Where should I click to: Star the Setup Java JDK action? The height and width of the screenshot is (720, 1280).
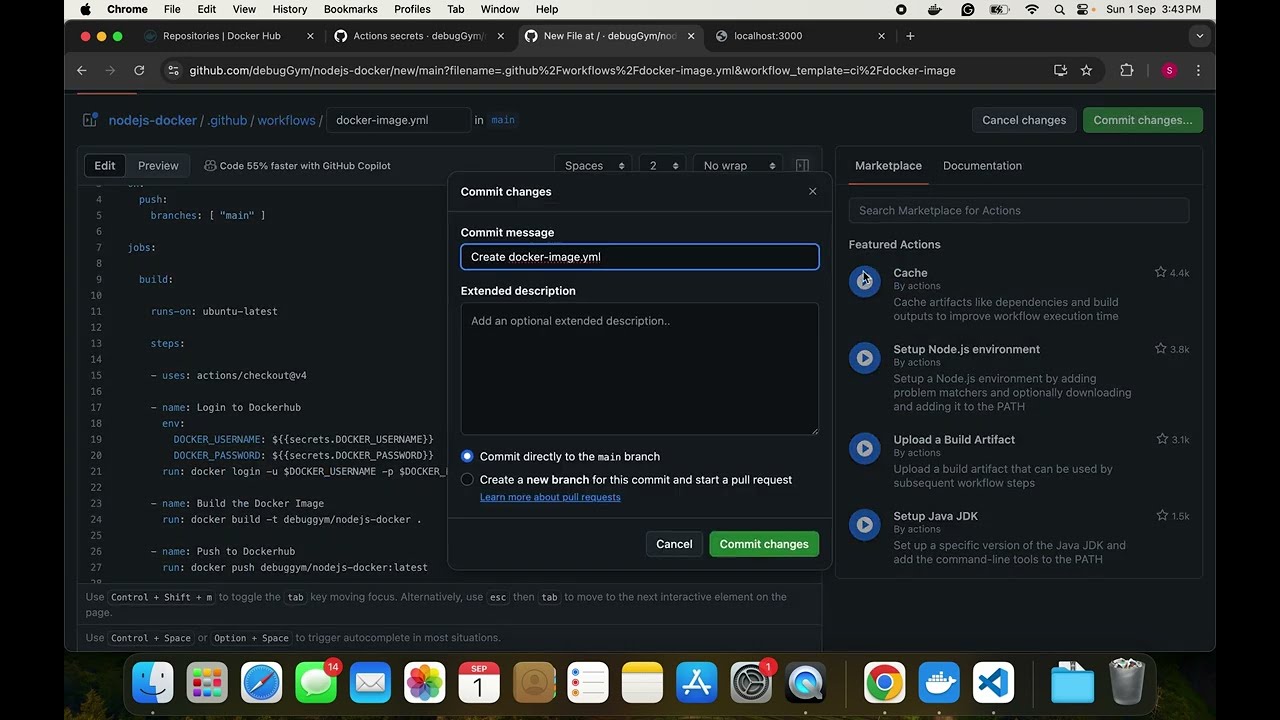click(x=1160, y=516)
